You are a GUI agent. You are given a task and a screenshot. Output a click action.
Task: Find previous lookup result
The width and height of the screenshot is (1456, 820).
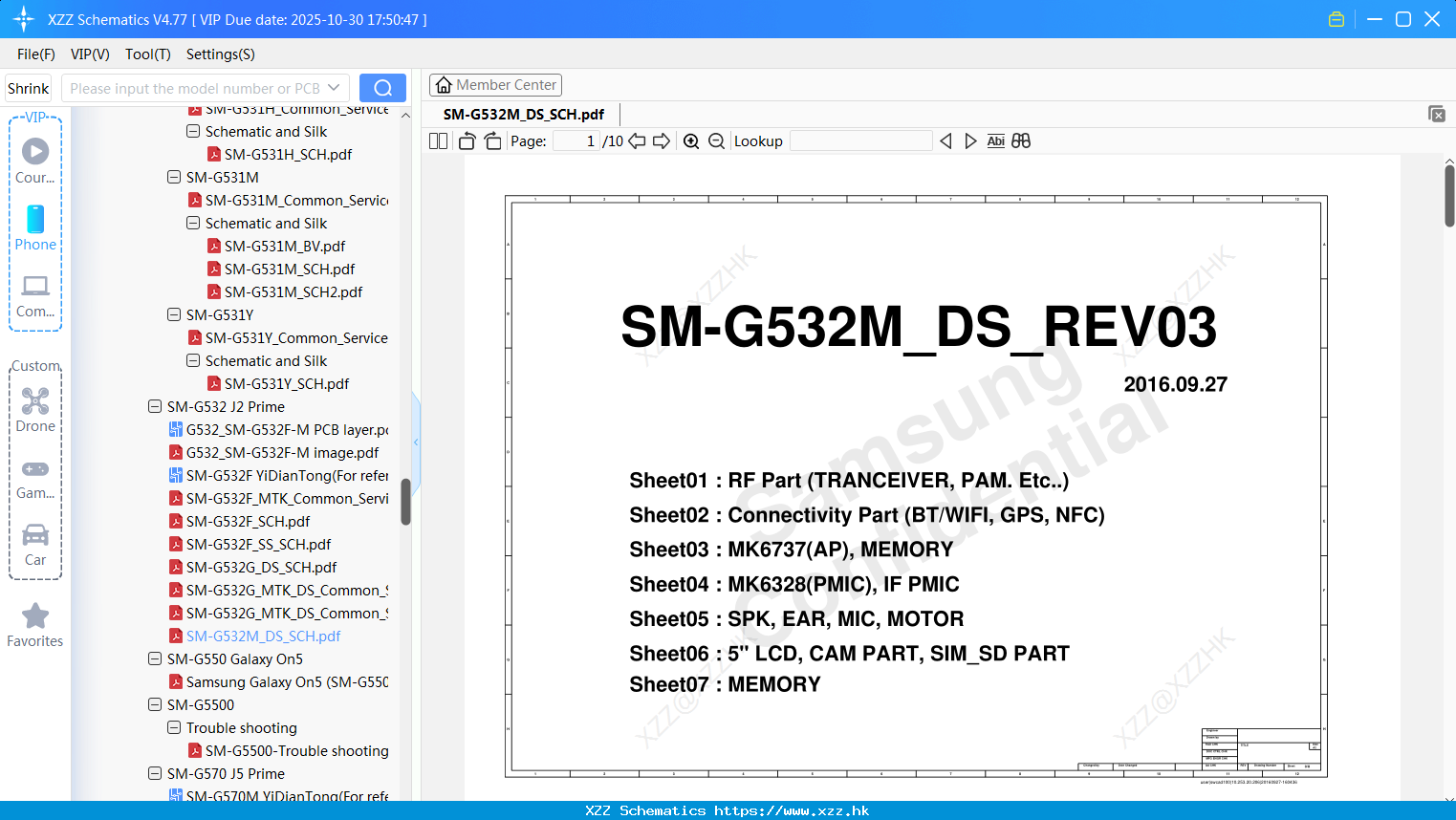(x=945, y=140)
